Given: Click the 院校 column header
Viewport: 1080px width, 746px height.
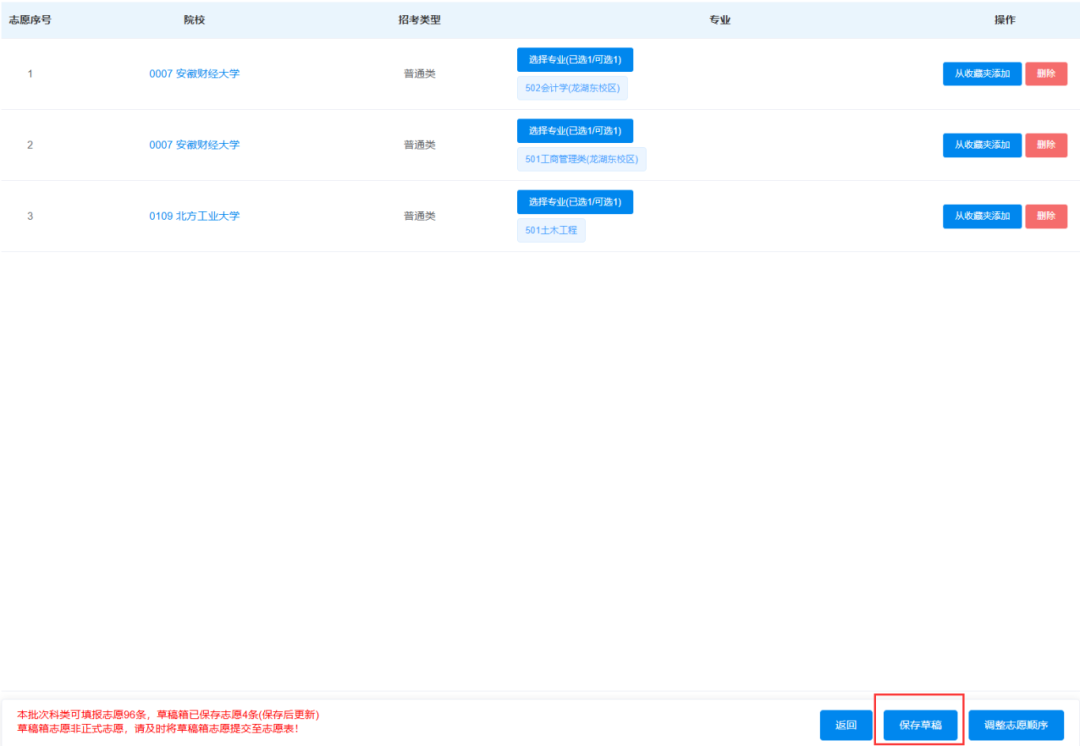Looking at the screenshot, I should pyautogui.click(x=194, y=20).
